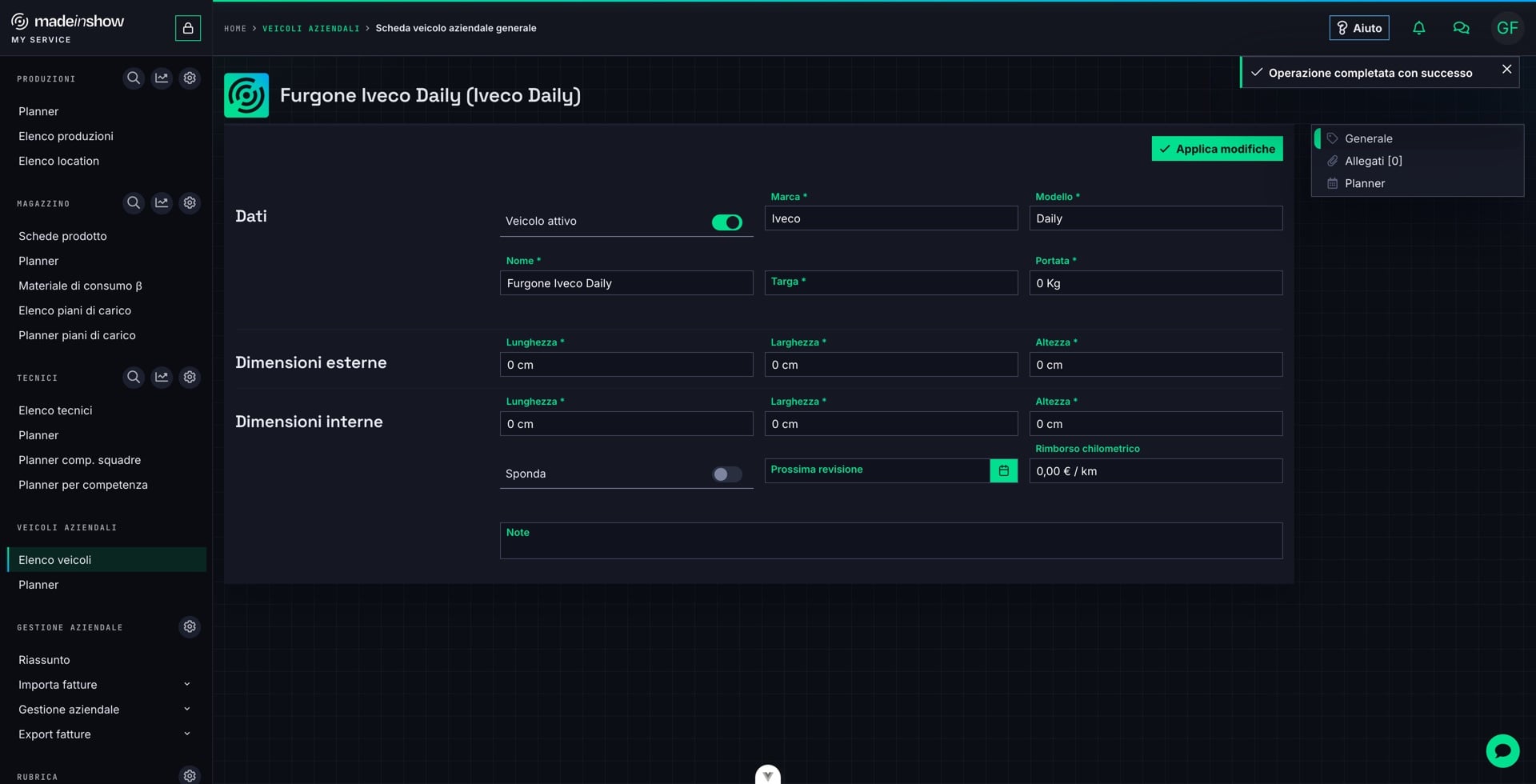Open Tecnici settings gear
The height and width of the screenshot is (784, 1536).
pyautogui.click(x=190, y=377)
